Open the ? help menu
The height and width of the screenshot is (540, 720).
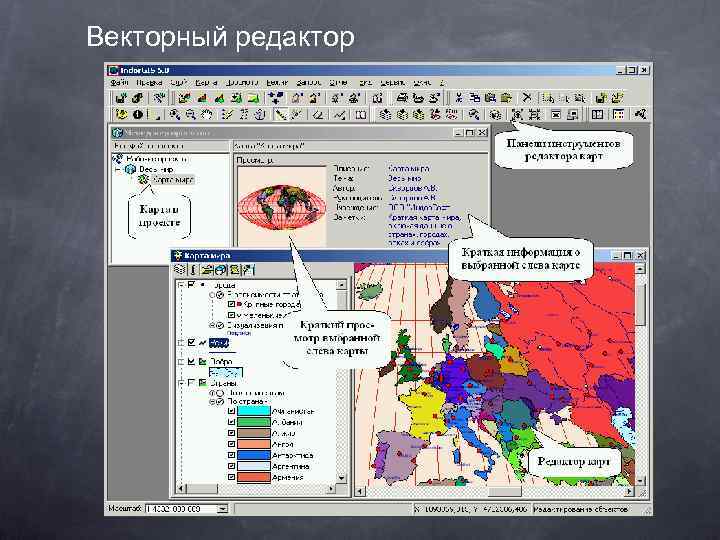442,83
